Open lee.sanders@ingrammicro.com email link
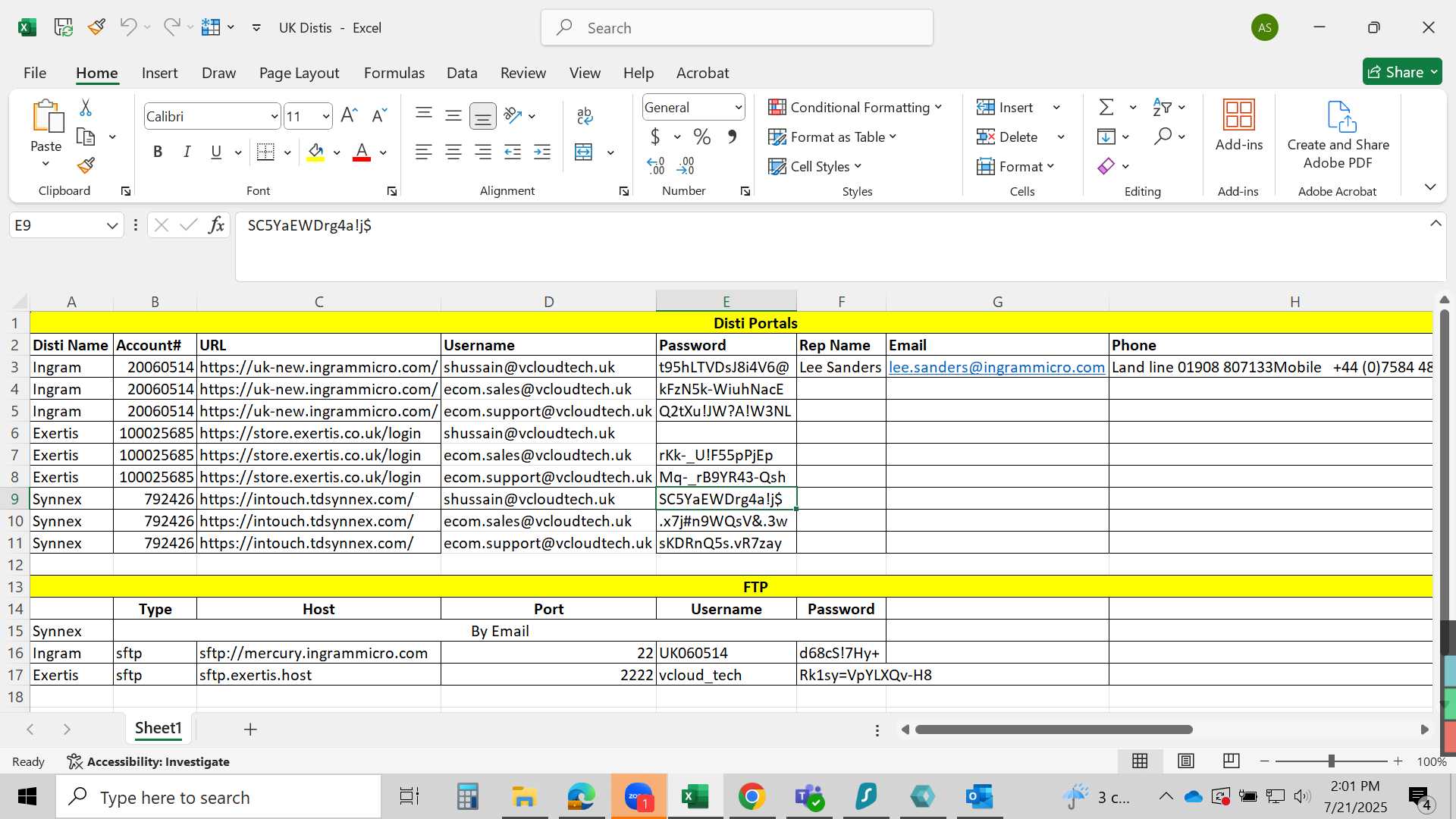The image size is (1456, 819). pyautogui.click(x=996, y=367)
